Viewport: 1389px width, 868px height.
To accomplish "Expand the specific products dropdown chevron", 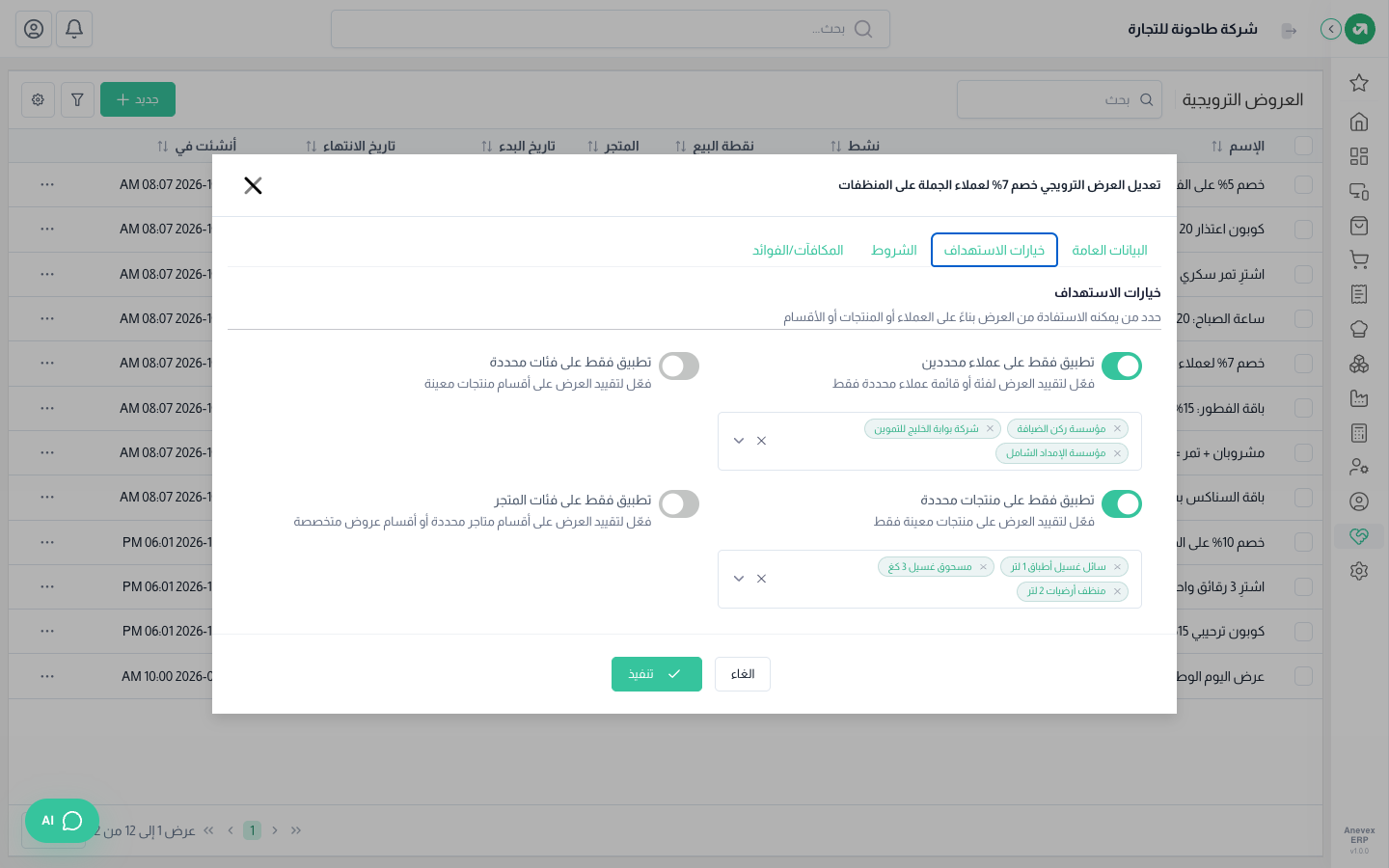I will (739, 579).
